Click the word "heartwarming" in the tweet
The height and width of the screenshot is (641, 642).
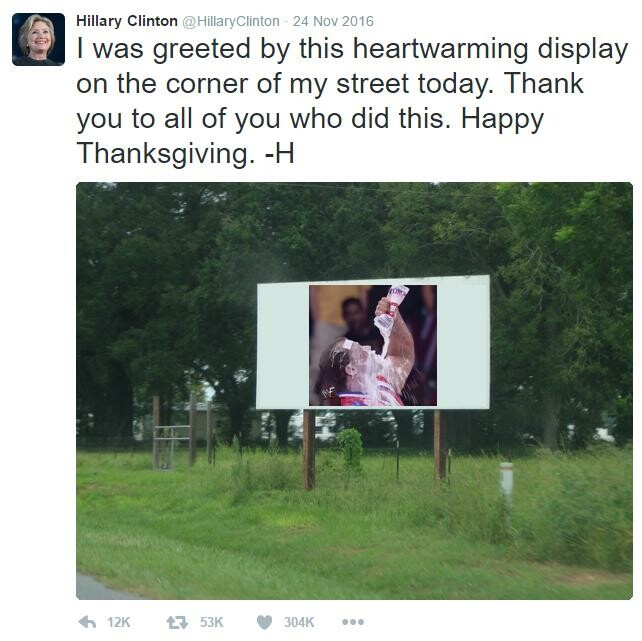(441, 49)
